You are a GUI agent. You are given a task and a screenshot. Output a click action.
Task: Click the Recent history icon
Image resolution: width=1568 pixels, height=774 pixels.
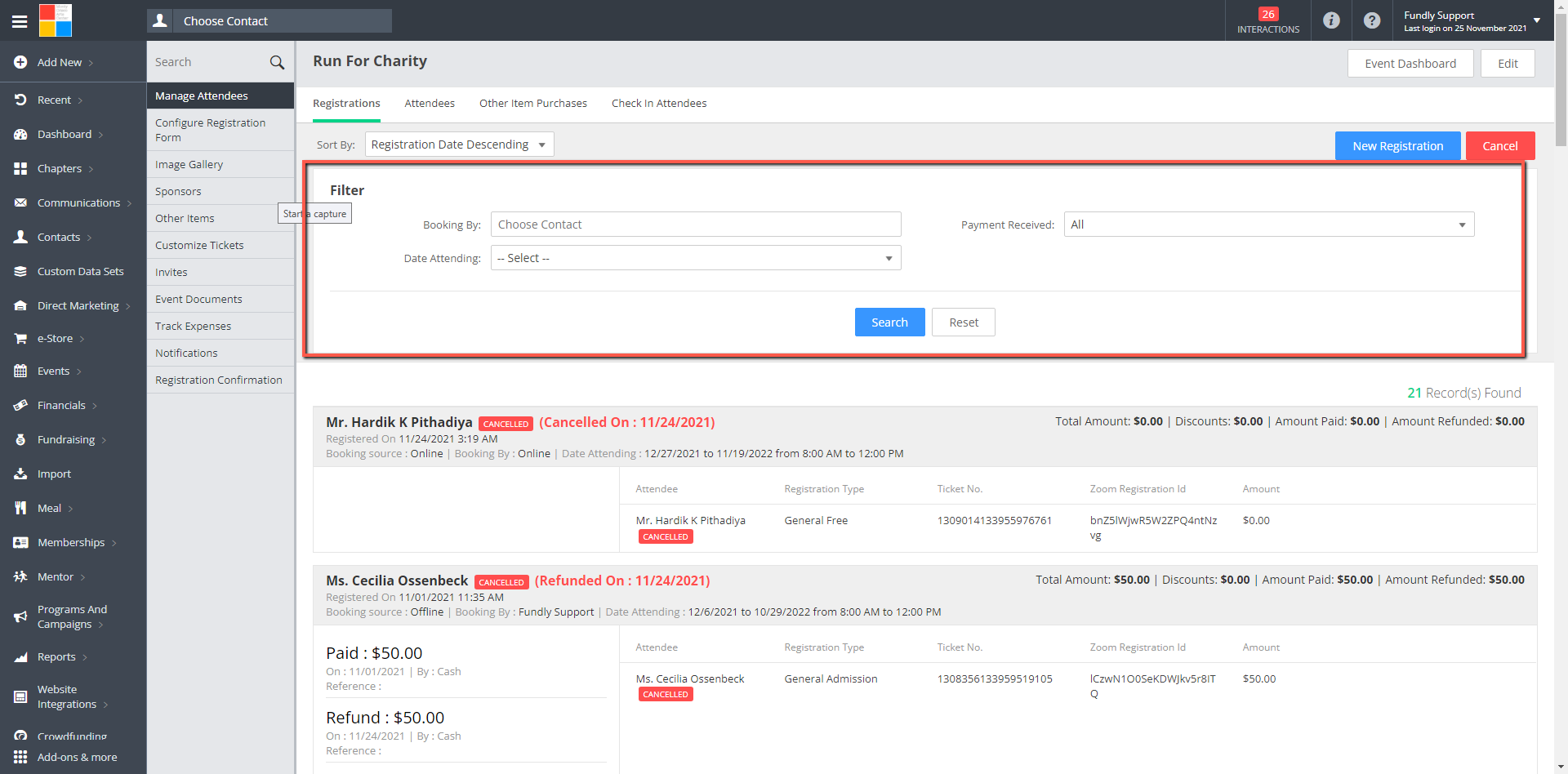[x=20, y=100]
